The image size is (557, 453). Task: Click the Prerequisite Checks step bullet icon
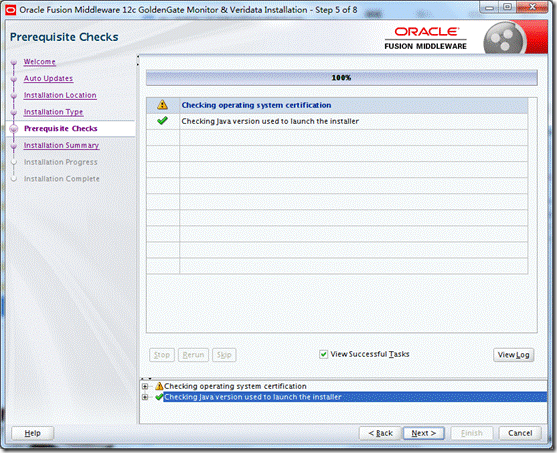click(14, 129)
